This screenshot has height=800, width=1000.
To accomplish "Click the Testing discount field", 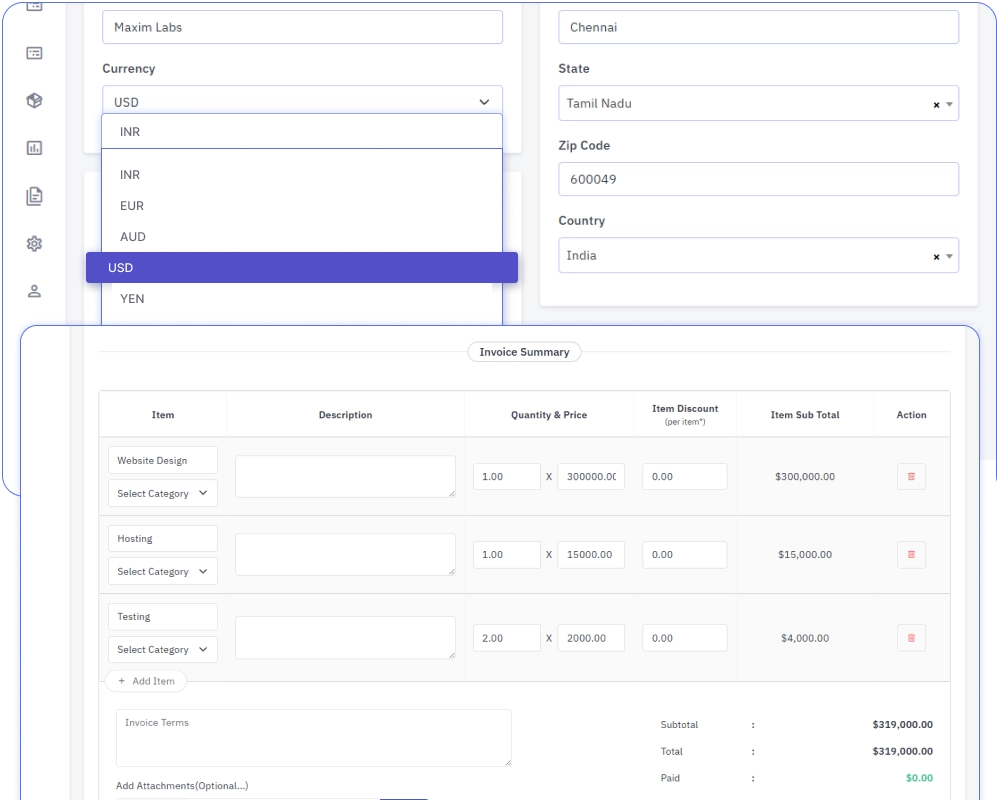I will tap(685, 638).
